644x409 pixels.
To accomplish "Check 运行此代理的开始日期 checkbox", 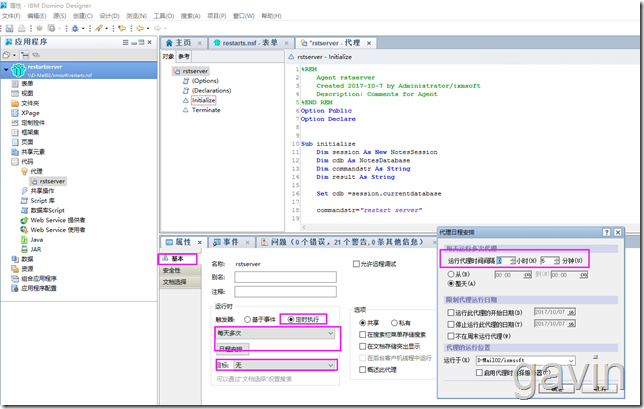I will (451, 312).
